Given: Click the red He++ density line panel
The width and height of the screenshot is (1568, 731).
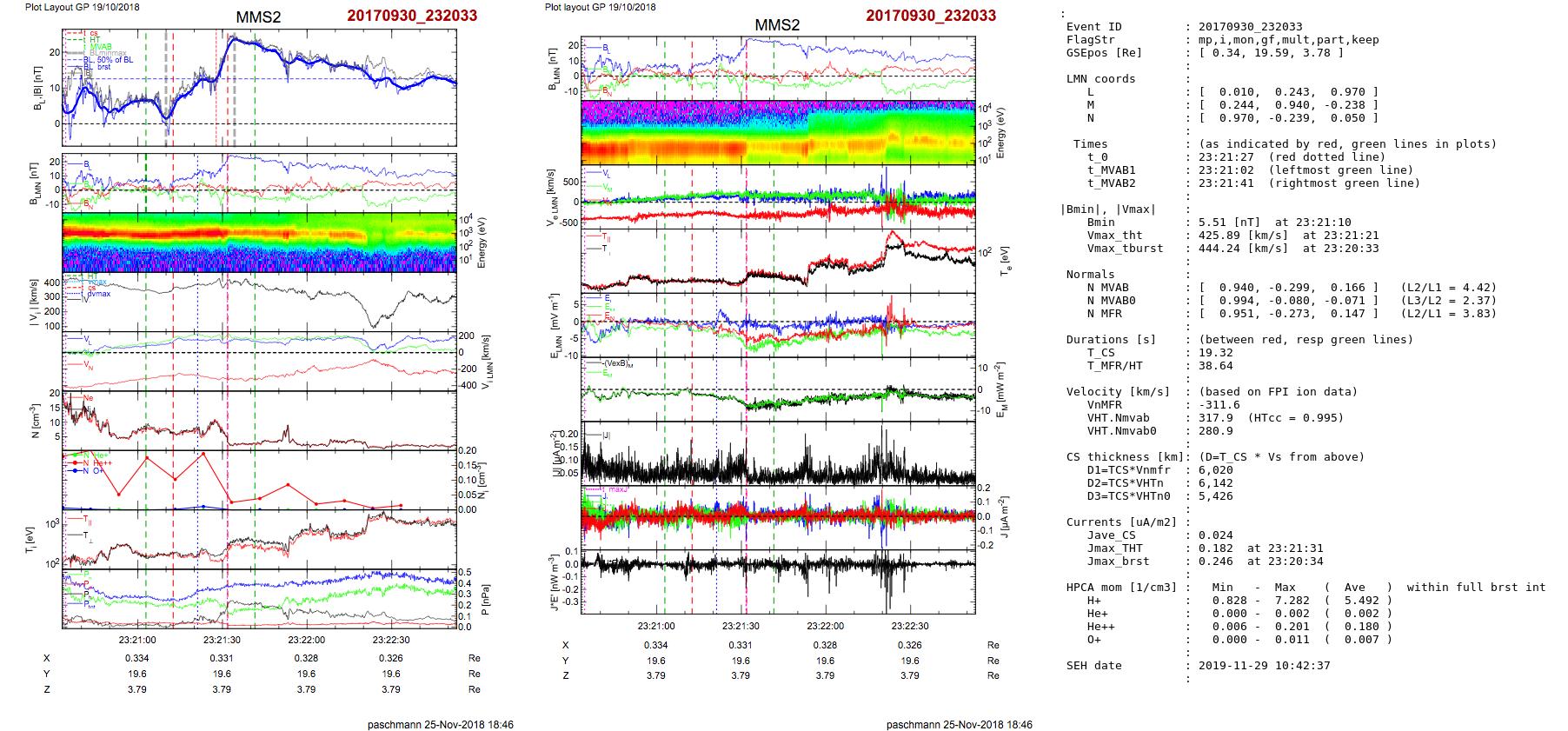Looking at the screenshot, I should pos(259,480).
